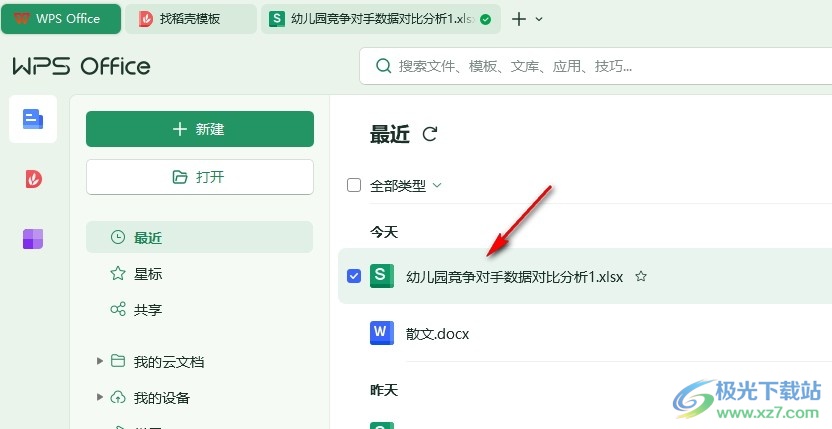This screenshot has width=832, height=429.
Task: Click the 昨天 group heading
Action: pos(384,390)
